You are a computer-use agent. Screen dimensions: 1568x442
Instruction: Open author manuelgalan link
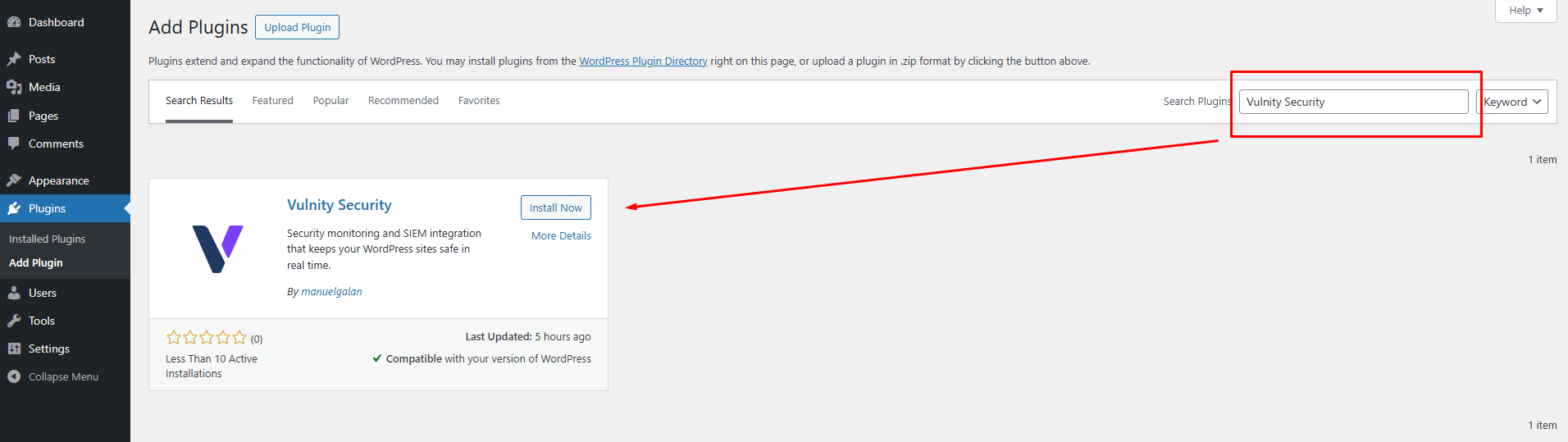click(331, 291)
